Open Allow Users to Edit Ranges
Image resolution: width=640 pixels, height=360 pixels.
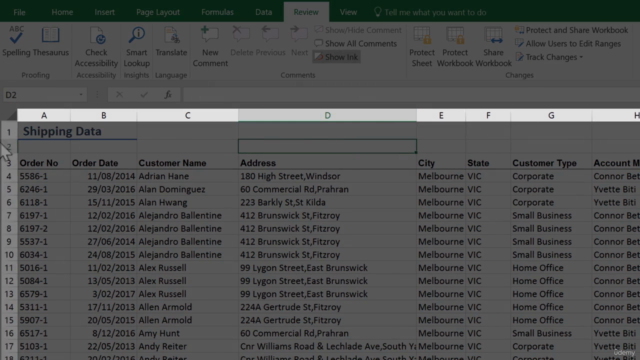(x=568, y=44)
